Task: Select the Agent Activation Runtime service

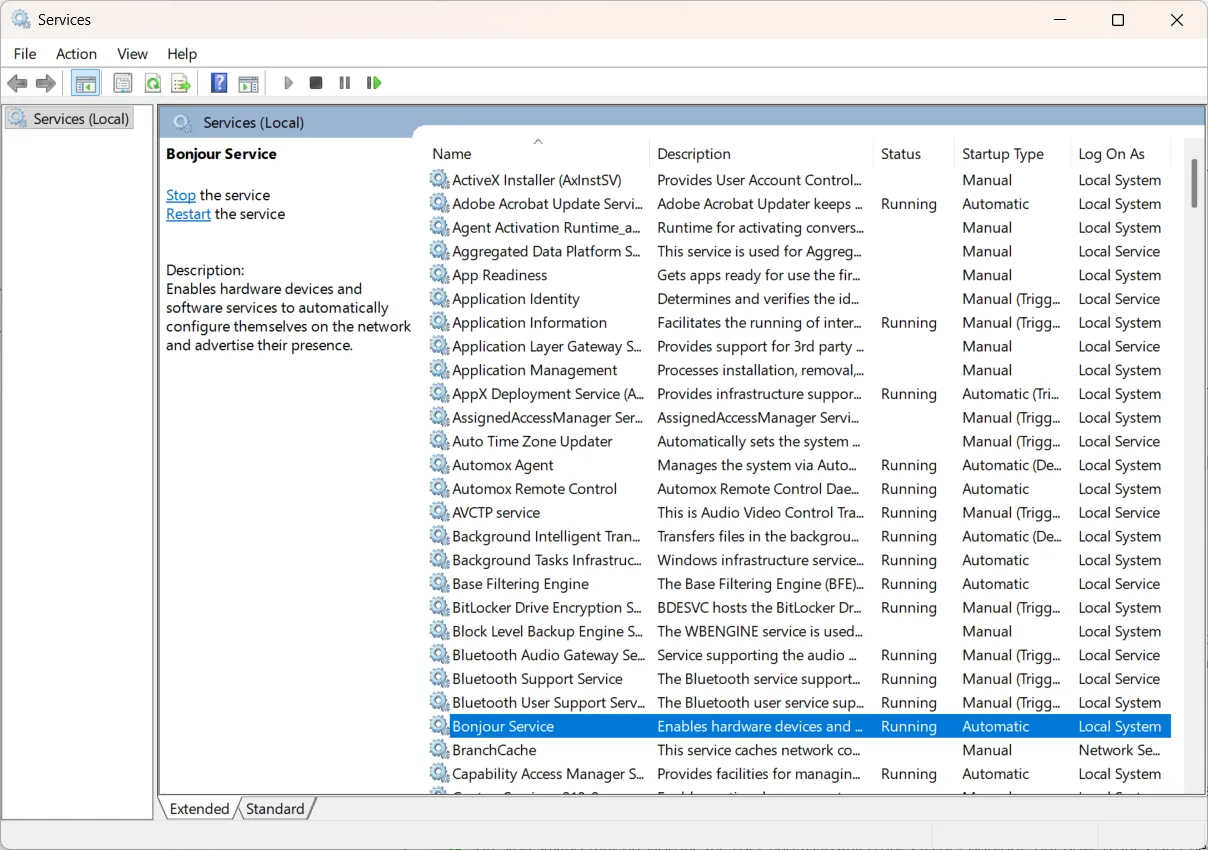Action: click(x=800, y=228)
